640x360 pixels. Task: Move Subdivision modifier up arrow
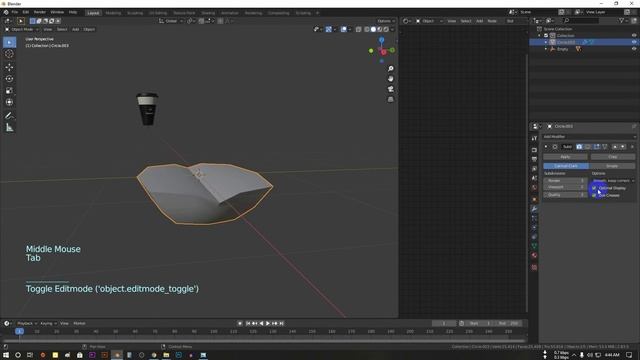click(615, 147)
